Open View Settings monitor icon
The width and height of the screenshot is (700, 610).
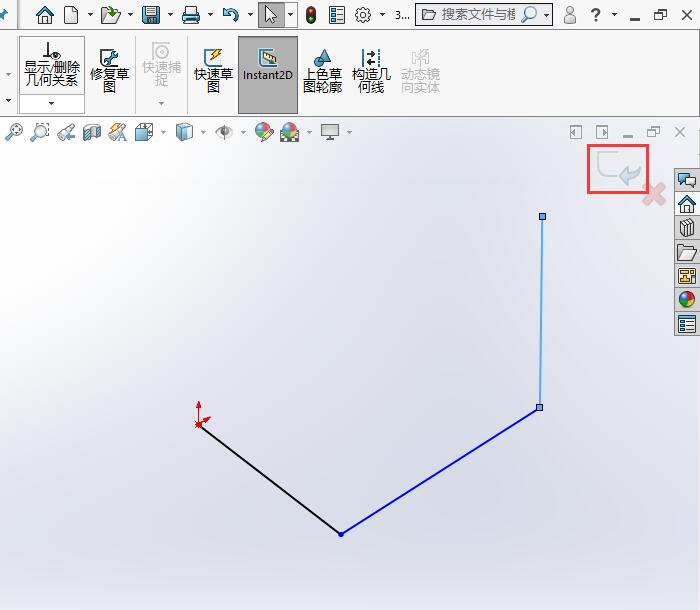(x=330, y=132)
